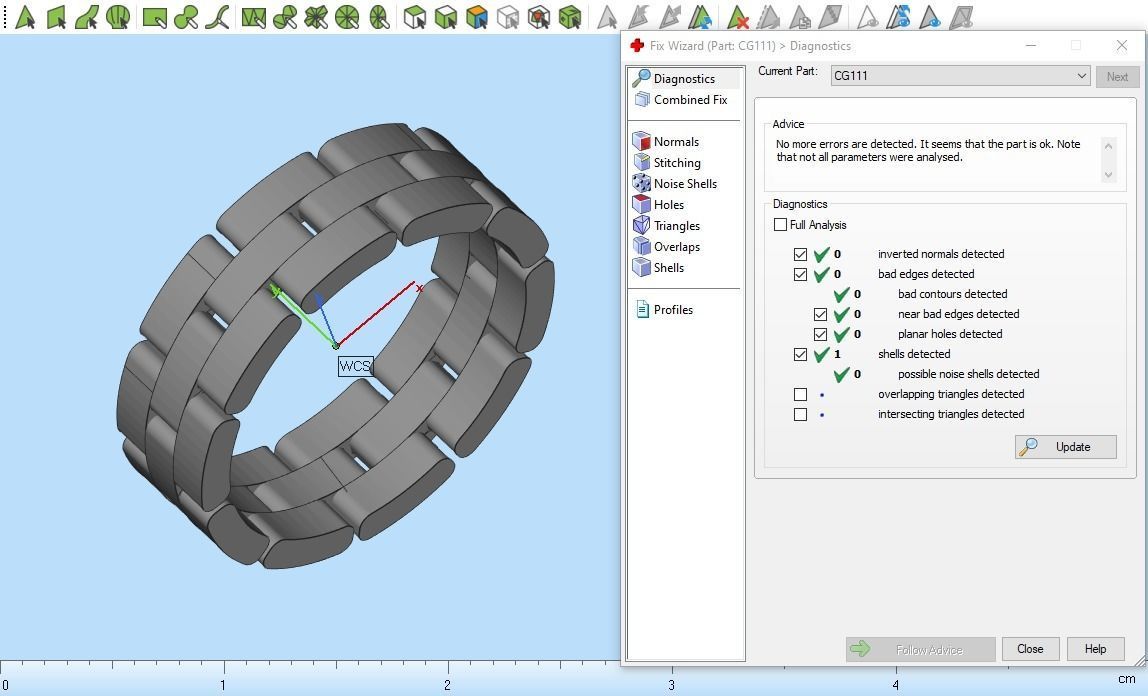Pick the blob-shaped mesh brush tool
The height and width of the screenshot is (696, 1148).
(285, 16)
